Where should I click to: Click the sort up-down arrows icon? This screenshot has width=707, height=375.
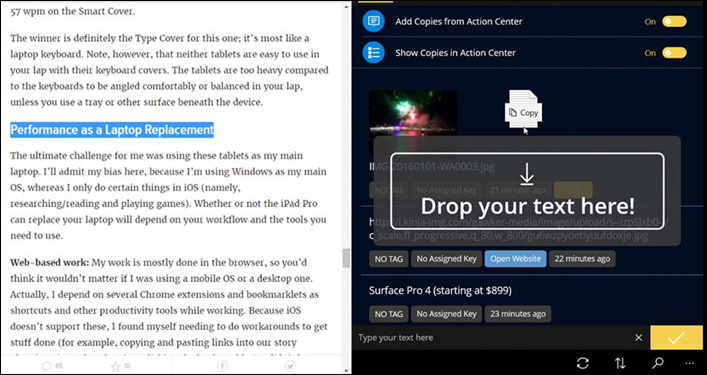[620, 363]
